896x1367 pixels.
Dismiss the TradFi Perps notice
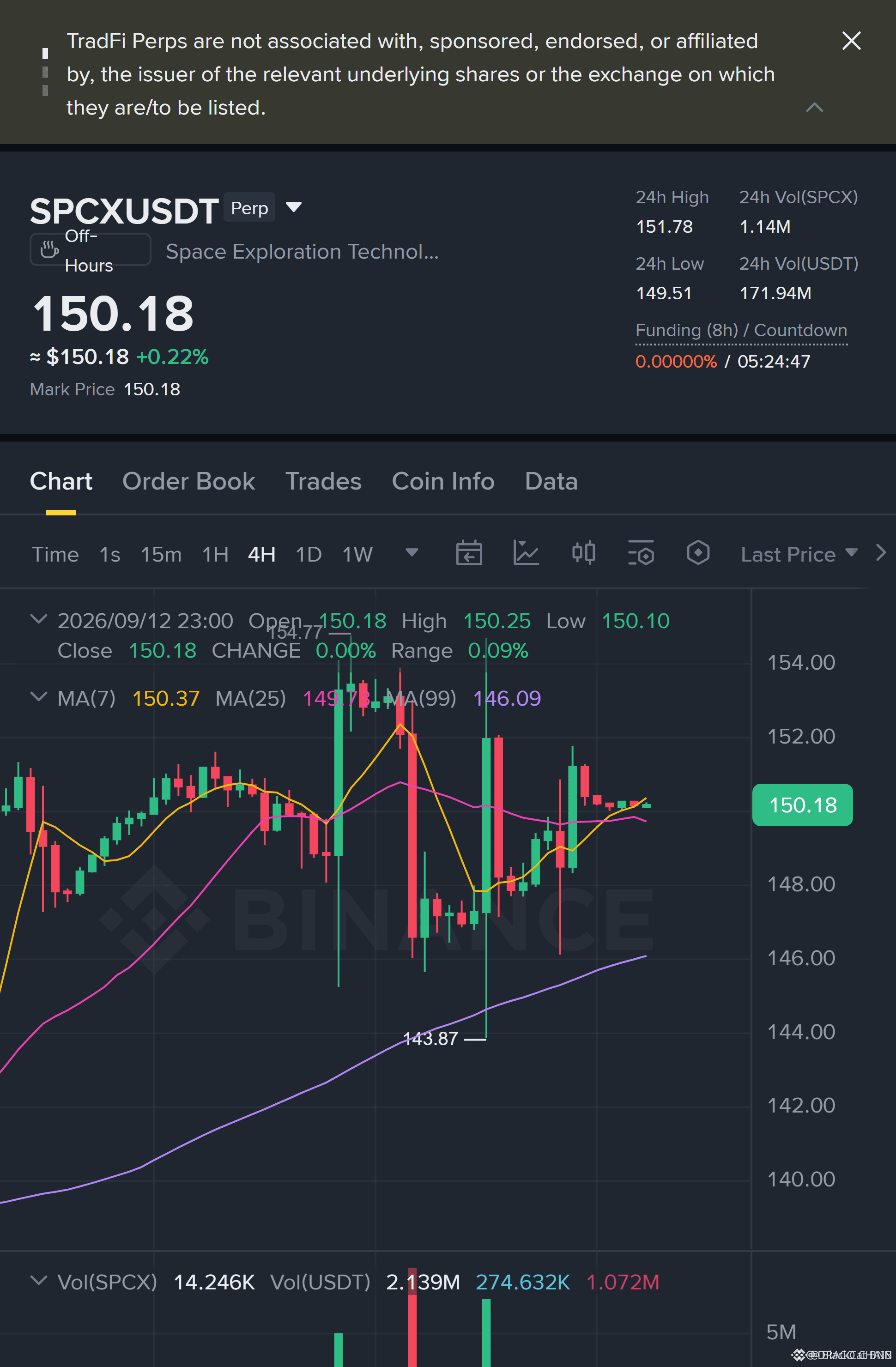(x=851, y=41)
